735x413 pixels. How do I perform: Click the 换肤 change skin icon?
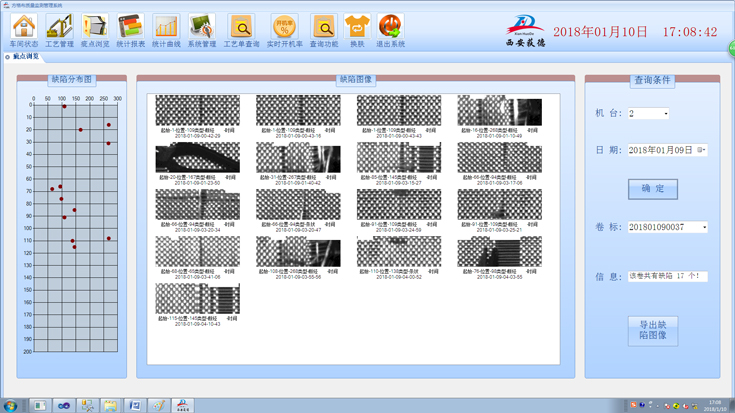pyautogui.click(x=356, y=27)
